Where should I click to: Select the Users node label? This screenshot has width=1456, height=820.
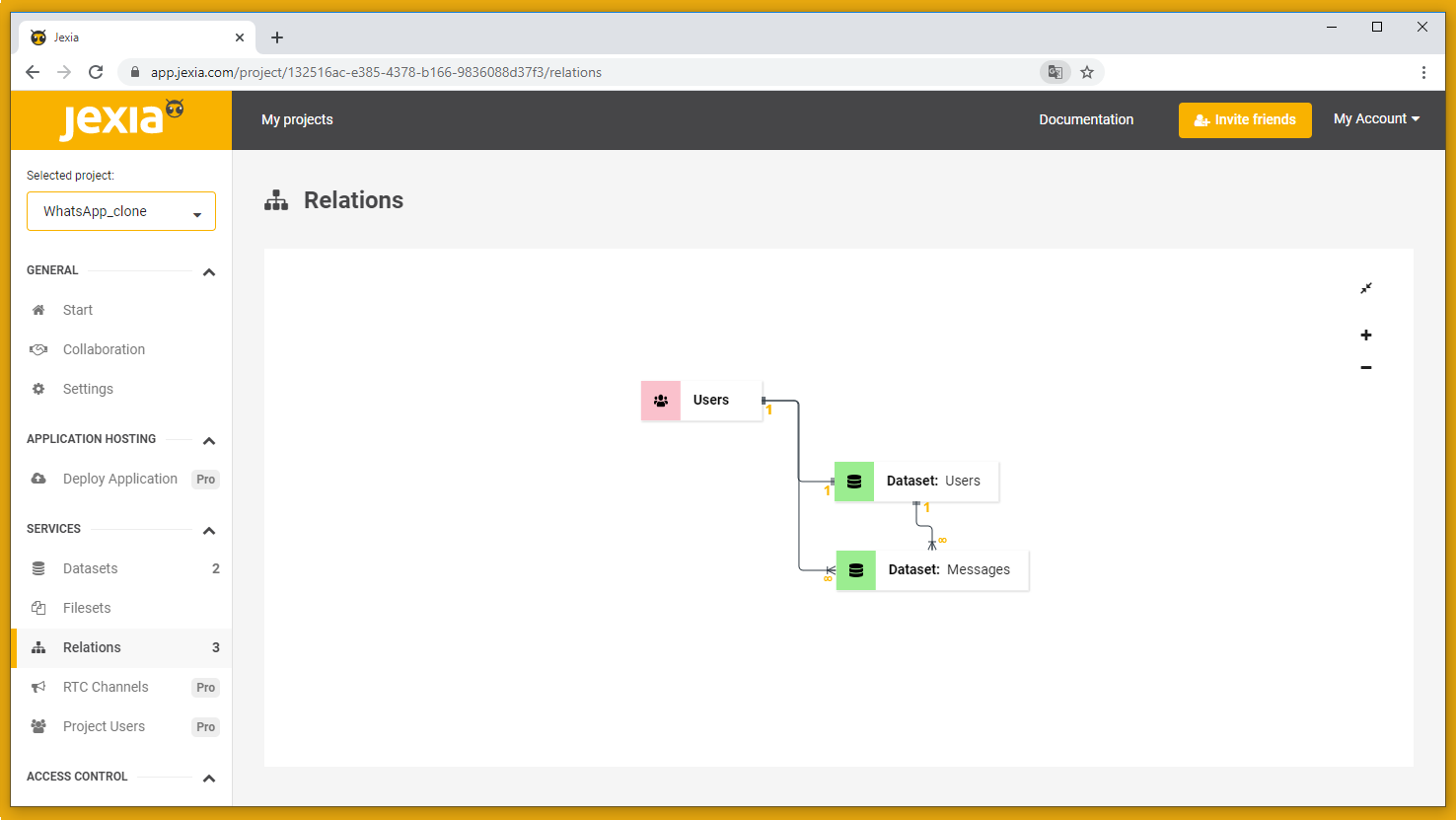click(x=711, y=400)
